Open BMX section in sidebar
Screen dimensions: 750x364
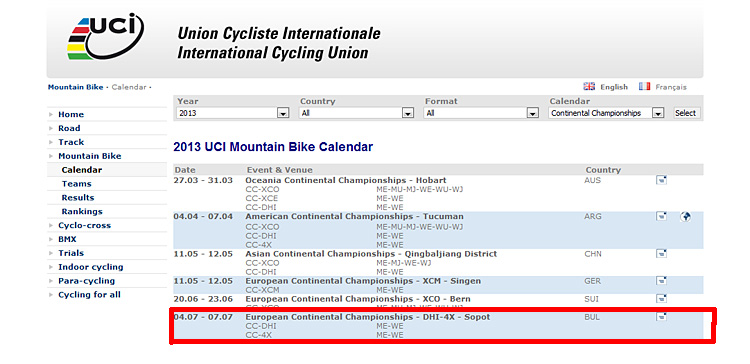(x=67, y=239)
